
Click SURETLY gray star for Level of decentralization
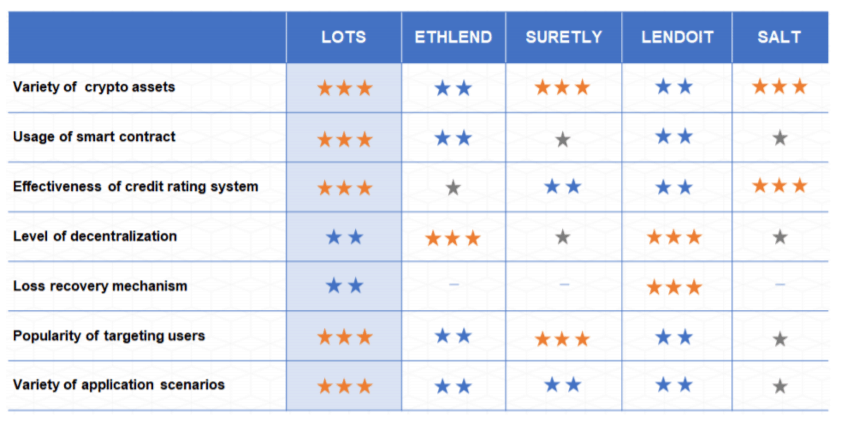562,237
